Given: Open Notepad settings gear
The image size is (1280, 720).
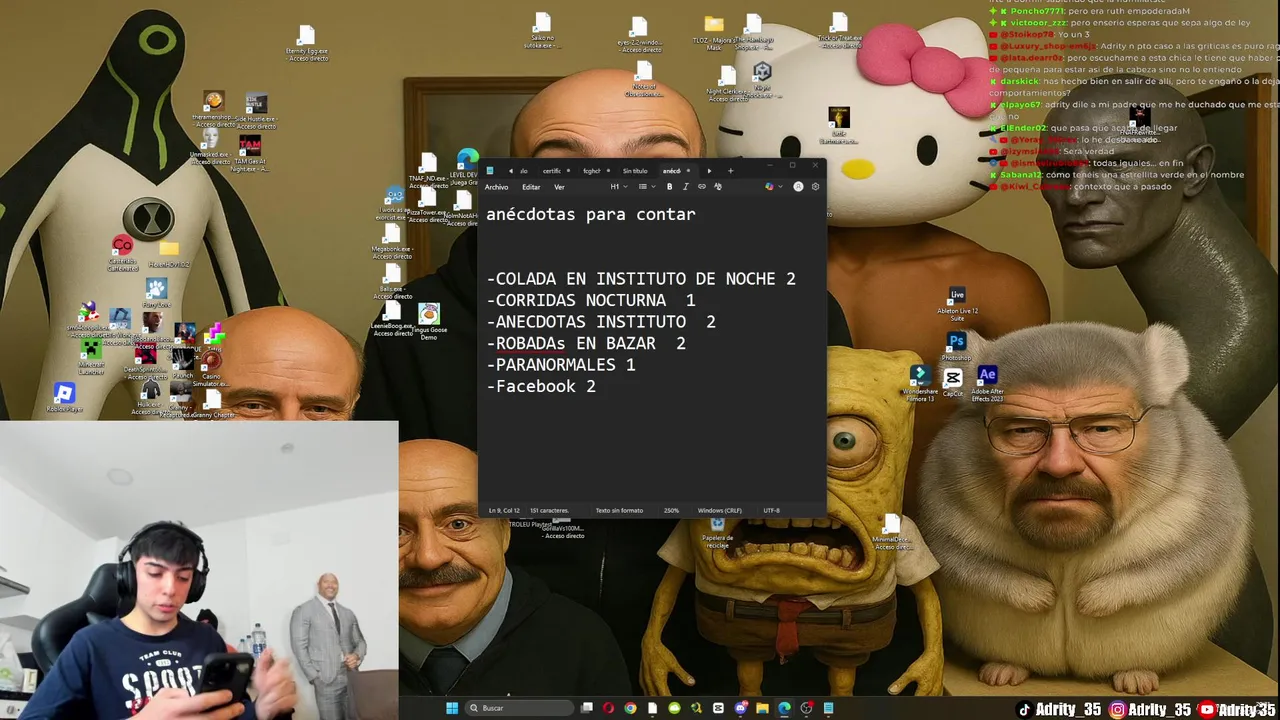Looking at the screenshot, I should (815, 187).
